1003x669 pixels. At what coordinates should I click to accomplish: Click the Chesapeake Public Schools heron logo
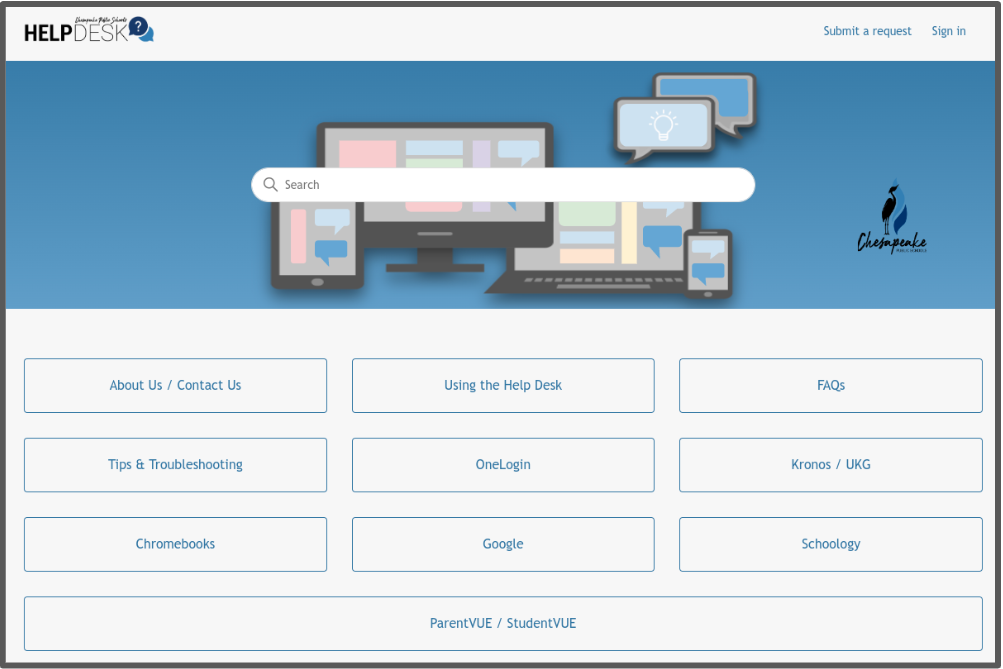point(892,217)
